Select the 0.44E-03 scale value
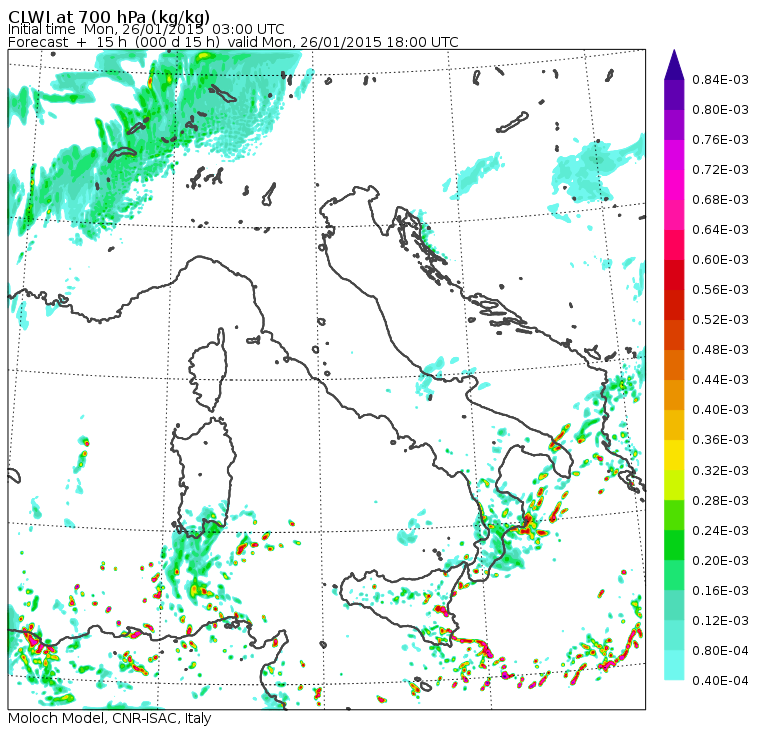The image size is (760, 731). tap(720, 380)
